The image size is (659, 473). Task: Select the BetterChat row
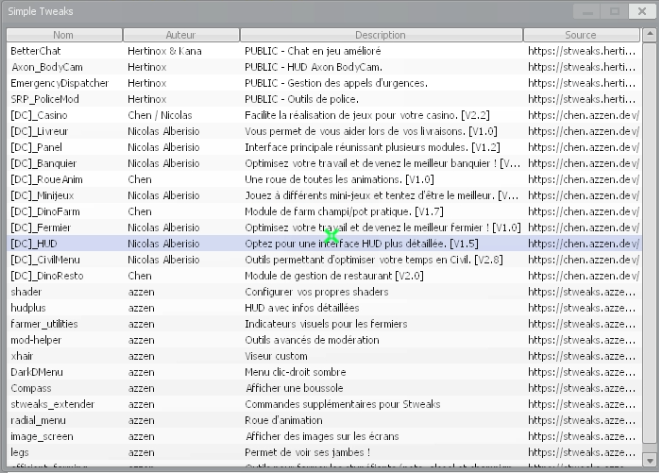point(36,50)
